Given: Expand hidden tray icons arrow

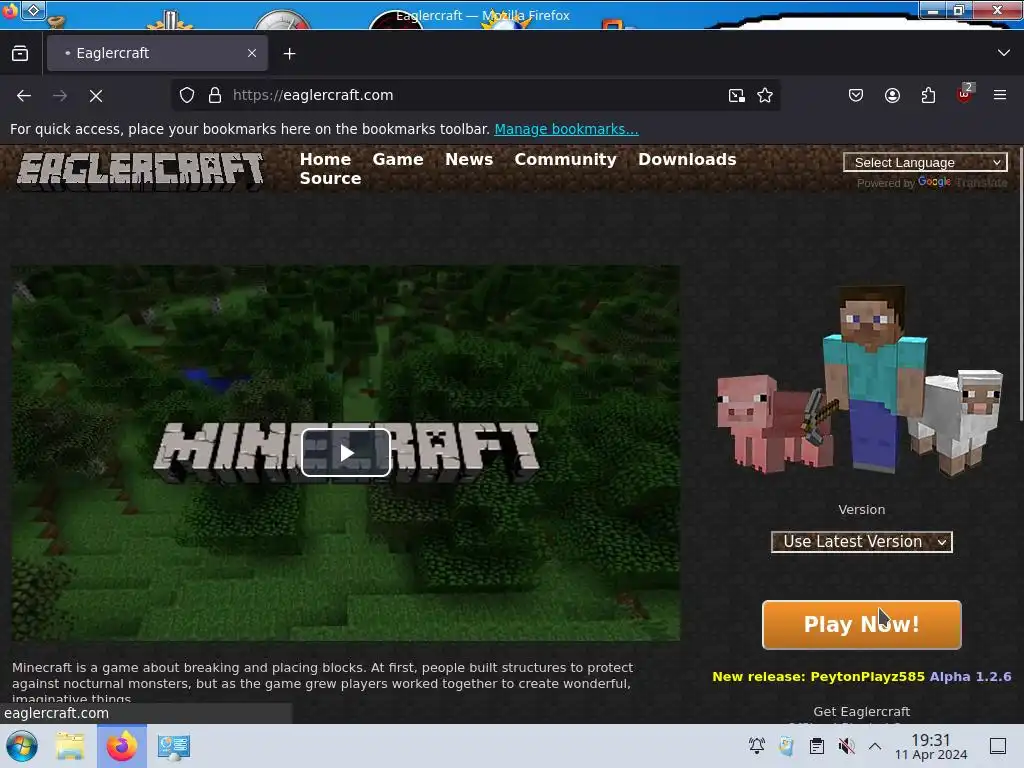Looking at the screenshot, I should point(875,746).
